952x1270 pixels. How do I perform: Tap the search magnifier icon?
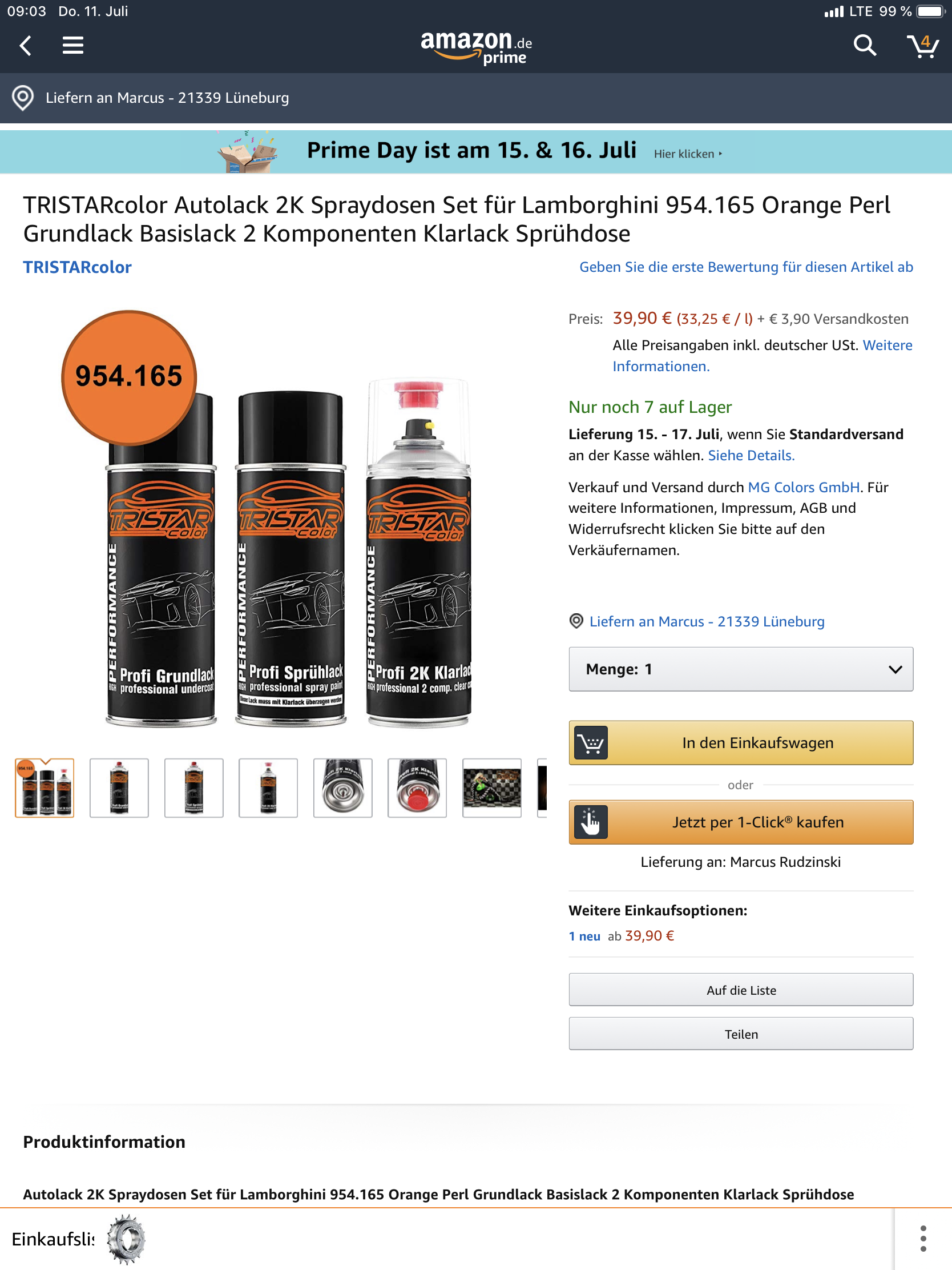(x=864, y=45)
